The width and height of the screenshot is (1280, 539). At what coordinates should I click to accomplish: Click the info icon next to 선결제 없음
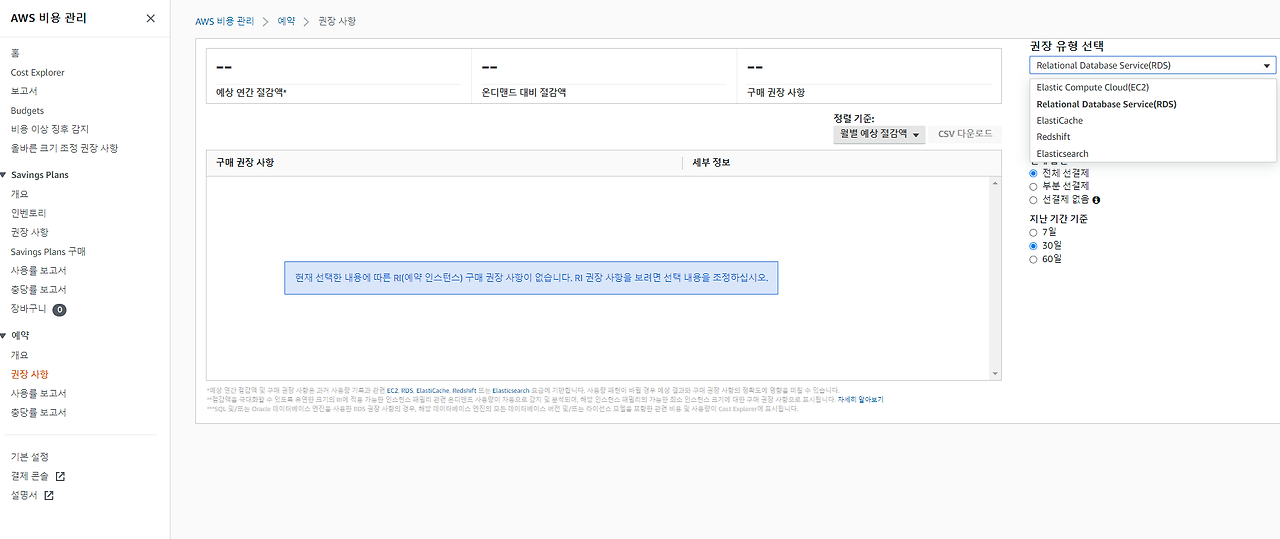pyautogui.click(x=1097, y=200)
